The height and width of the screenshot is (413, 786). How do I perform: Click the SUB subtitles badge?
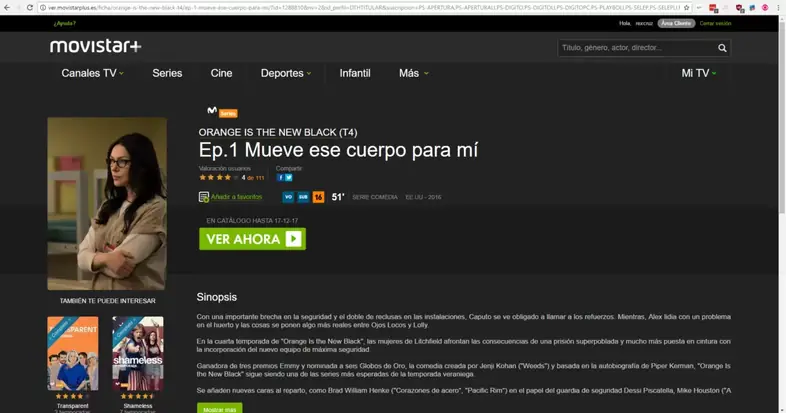pyautogui.click(x=303, y=197)
